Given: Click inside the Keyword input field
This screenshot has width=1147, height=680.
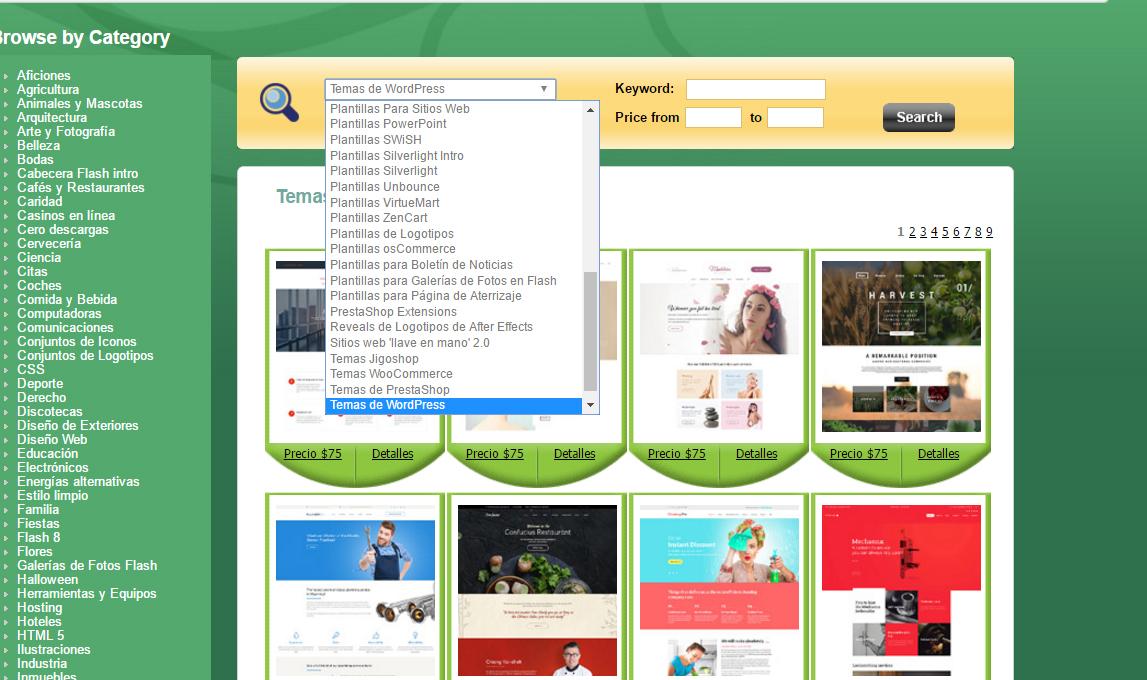Looking at the screenshot, I should (755, 89).
